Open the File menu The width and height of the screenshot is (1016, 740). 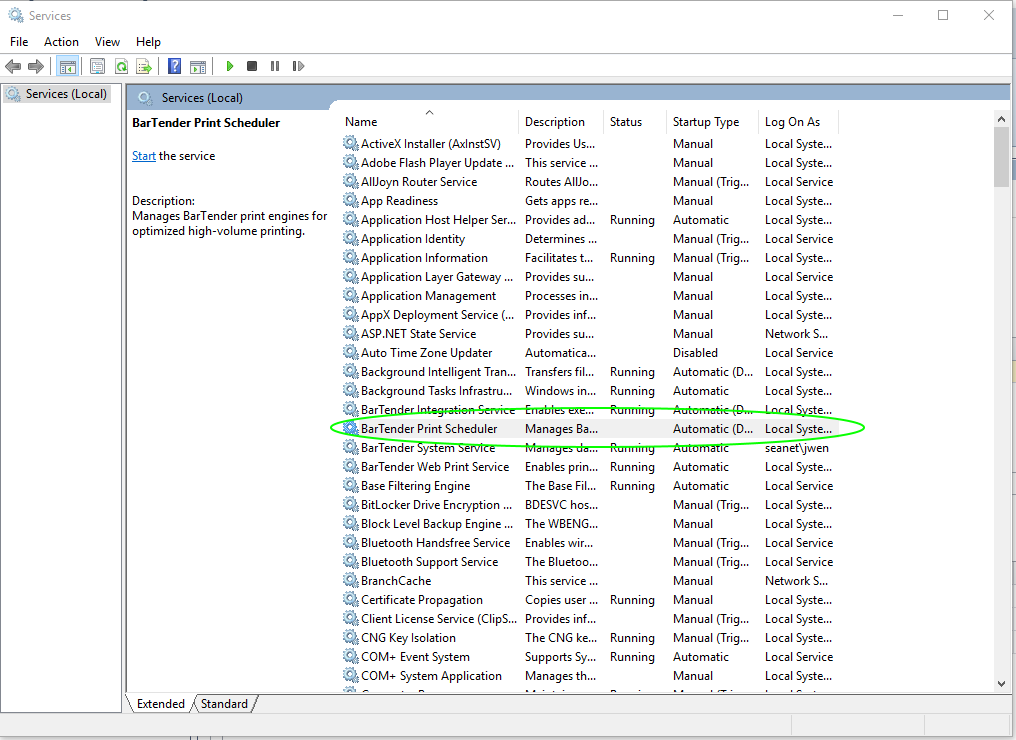(19, 41)
